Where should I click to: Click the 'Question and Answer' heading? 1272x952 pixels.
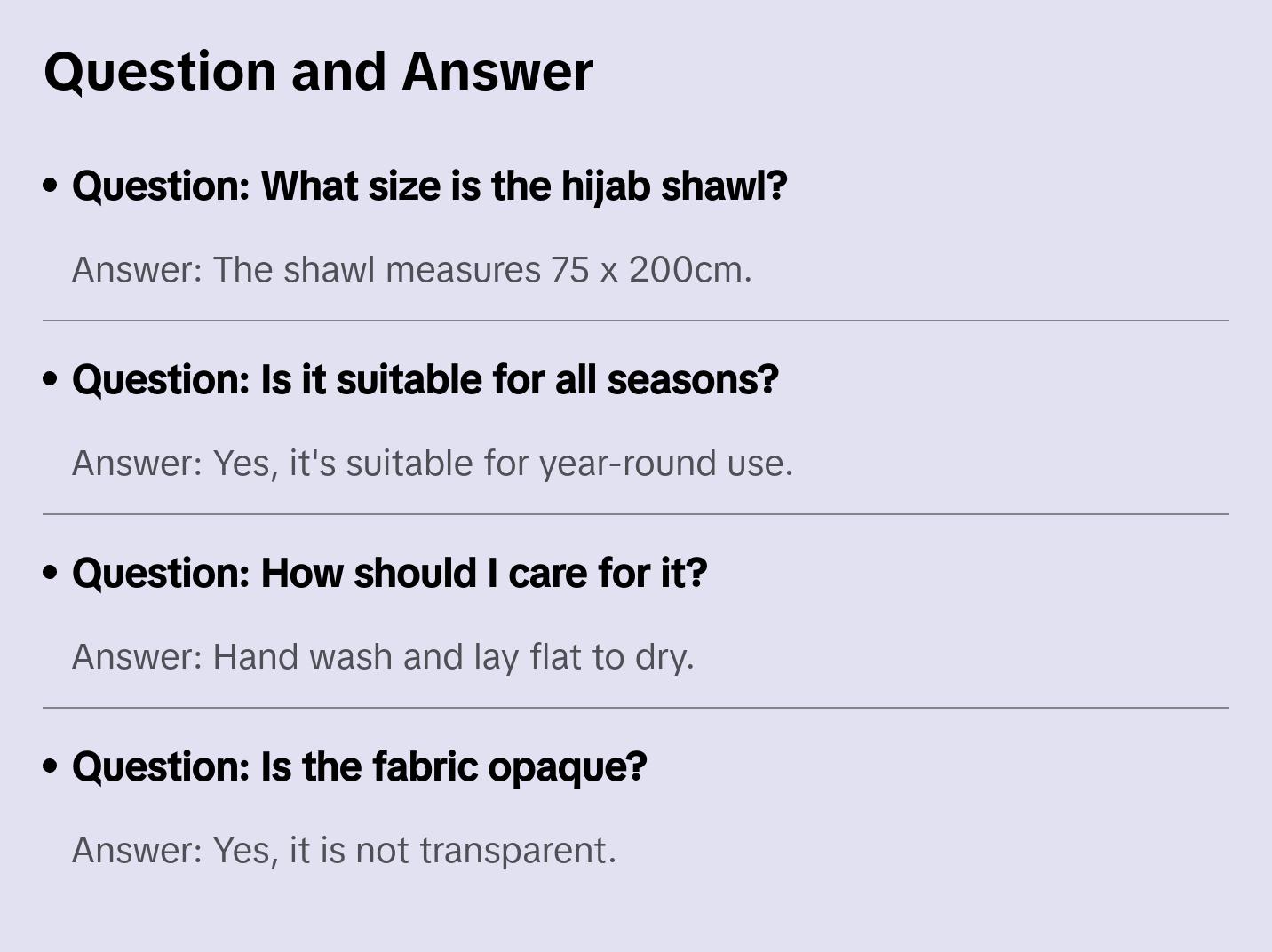[x=318, y=71]
